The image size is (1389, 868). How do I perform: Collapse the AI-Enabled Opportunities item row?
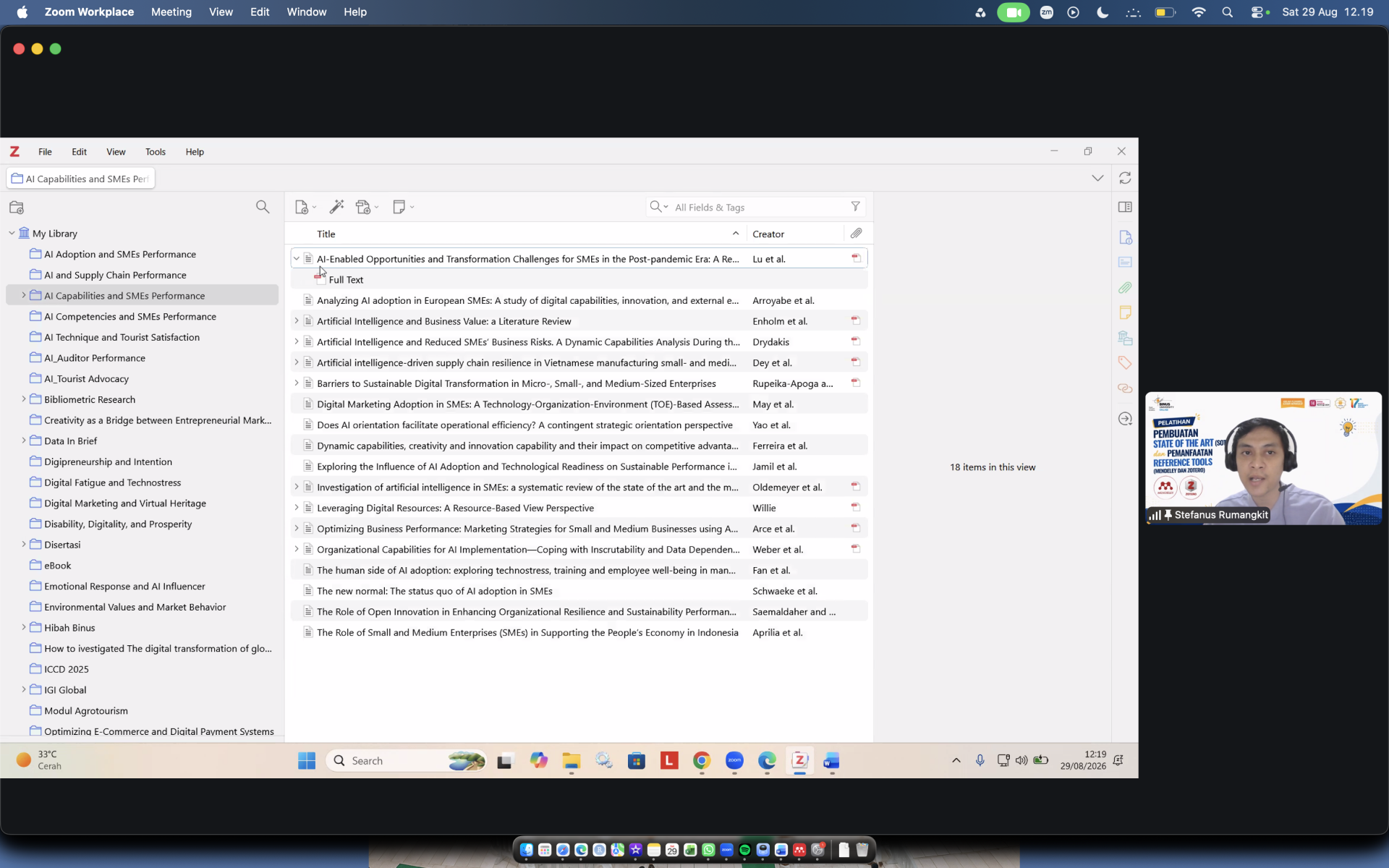tap(296, 258)
